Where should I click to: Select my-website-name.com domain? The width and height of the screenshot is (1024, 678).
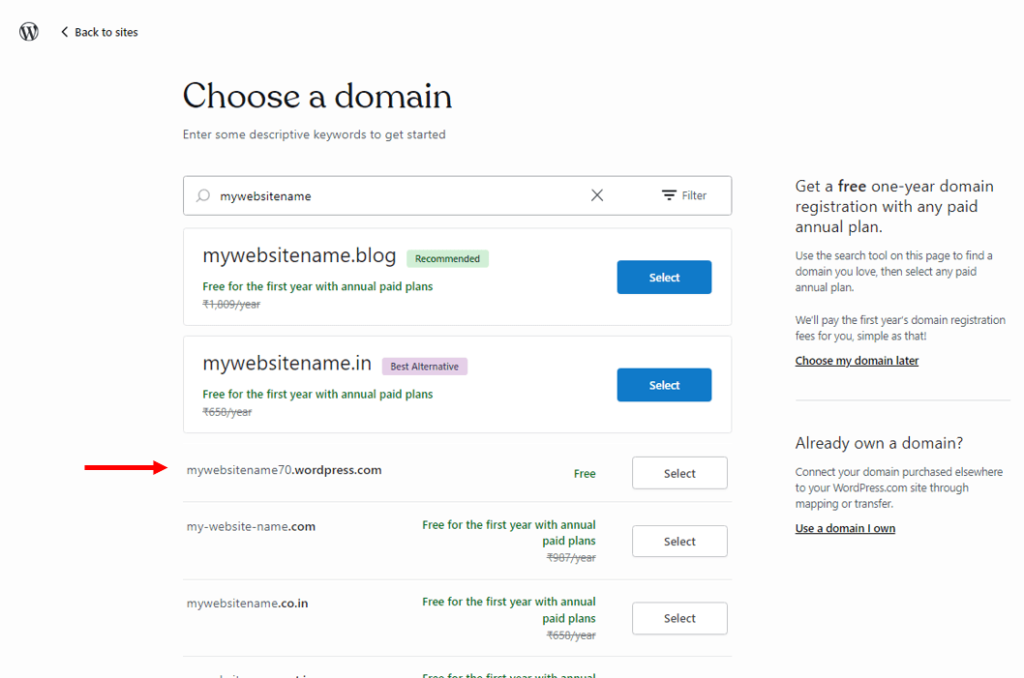click(x=679, y=541)
